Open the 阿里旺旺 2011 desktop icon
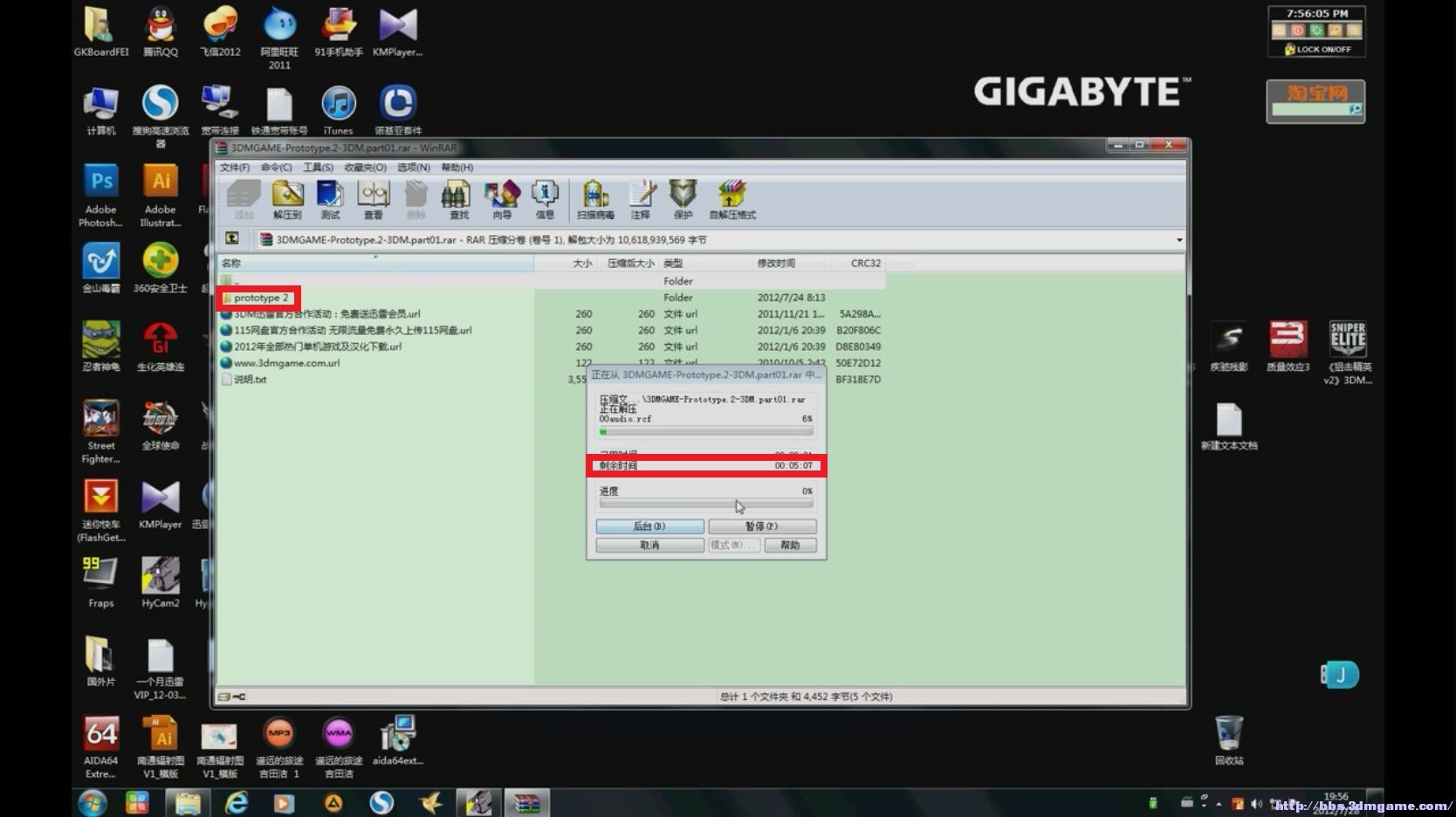 coord(279,38)
